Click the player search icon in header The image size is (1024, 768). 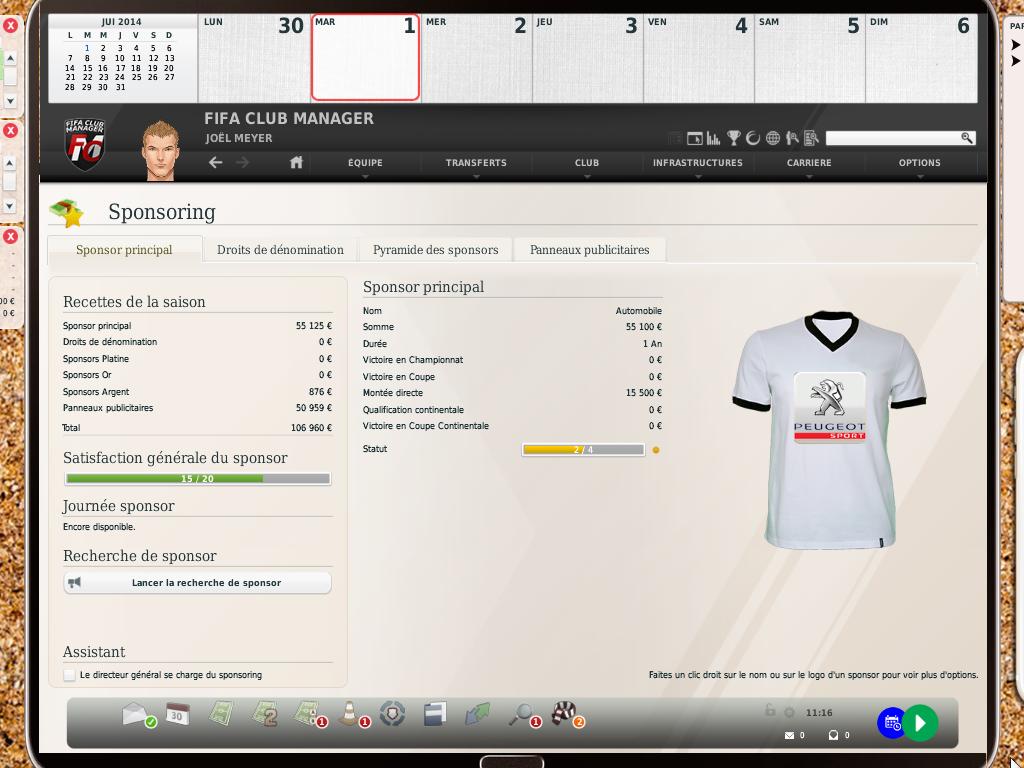pyautogui.click(x=792, y=138)
